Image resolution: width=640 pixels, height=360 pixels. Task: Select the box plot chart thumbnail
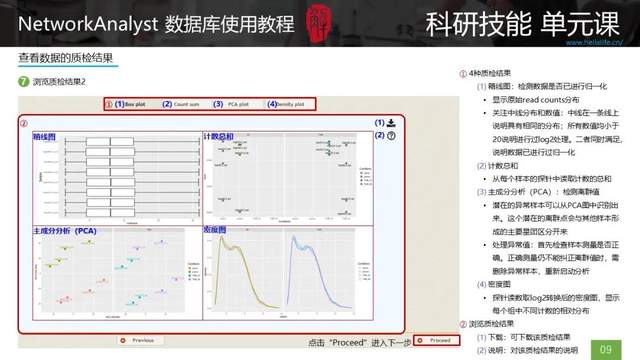pos(118,178)
